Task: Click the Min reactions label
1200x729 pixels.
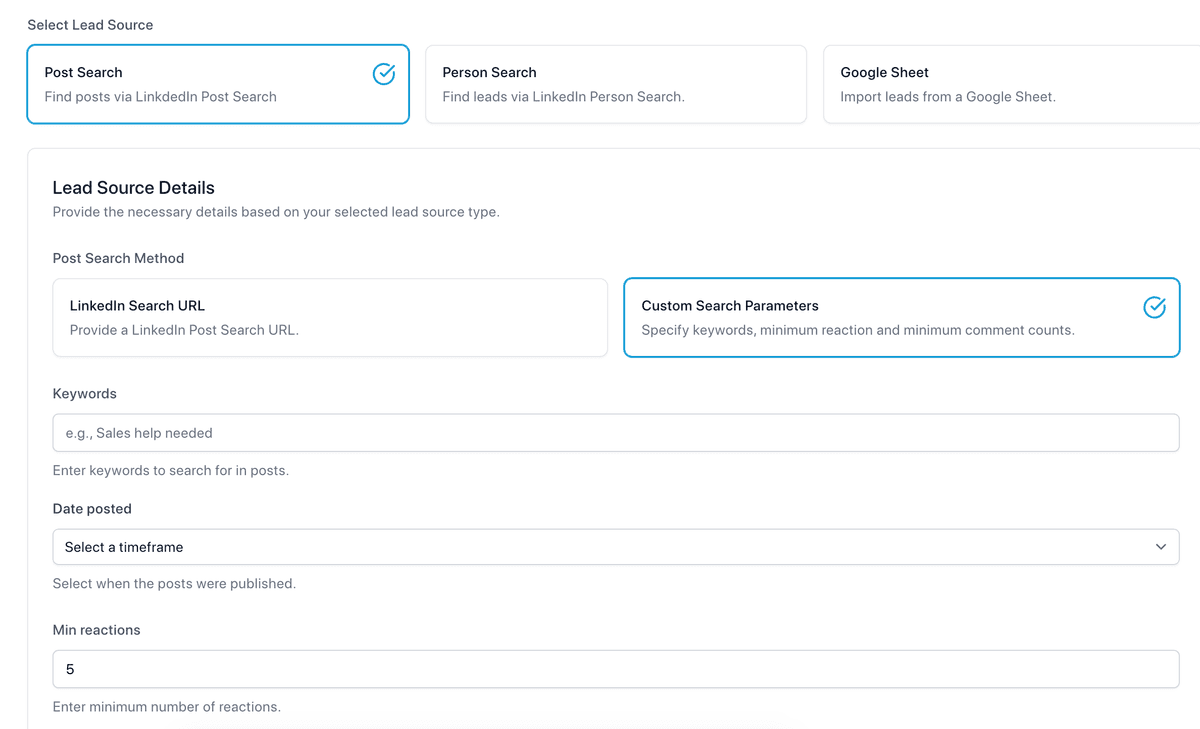Action: click(x=97, y=630)
